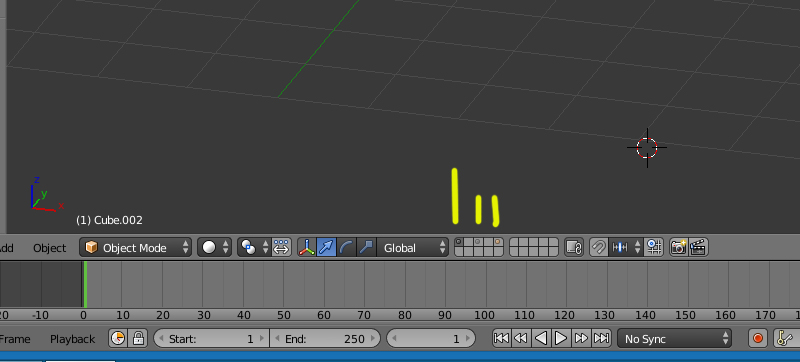Play the animation forward

(x=561, y=338)
